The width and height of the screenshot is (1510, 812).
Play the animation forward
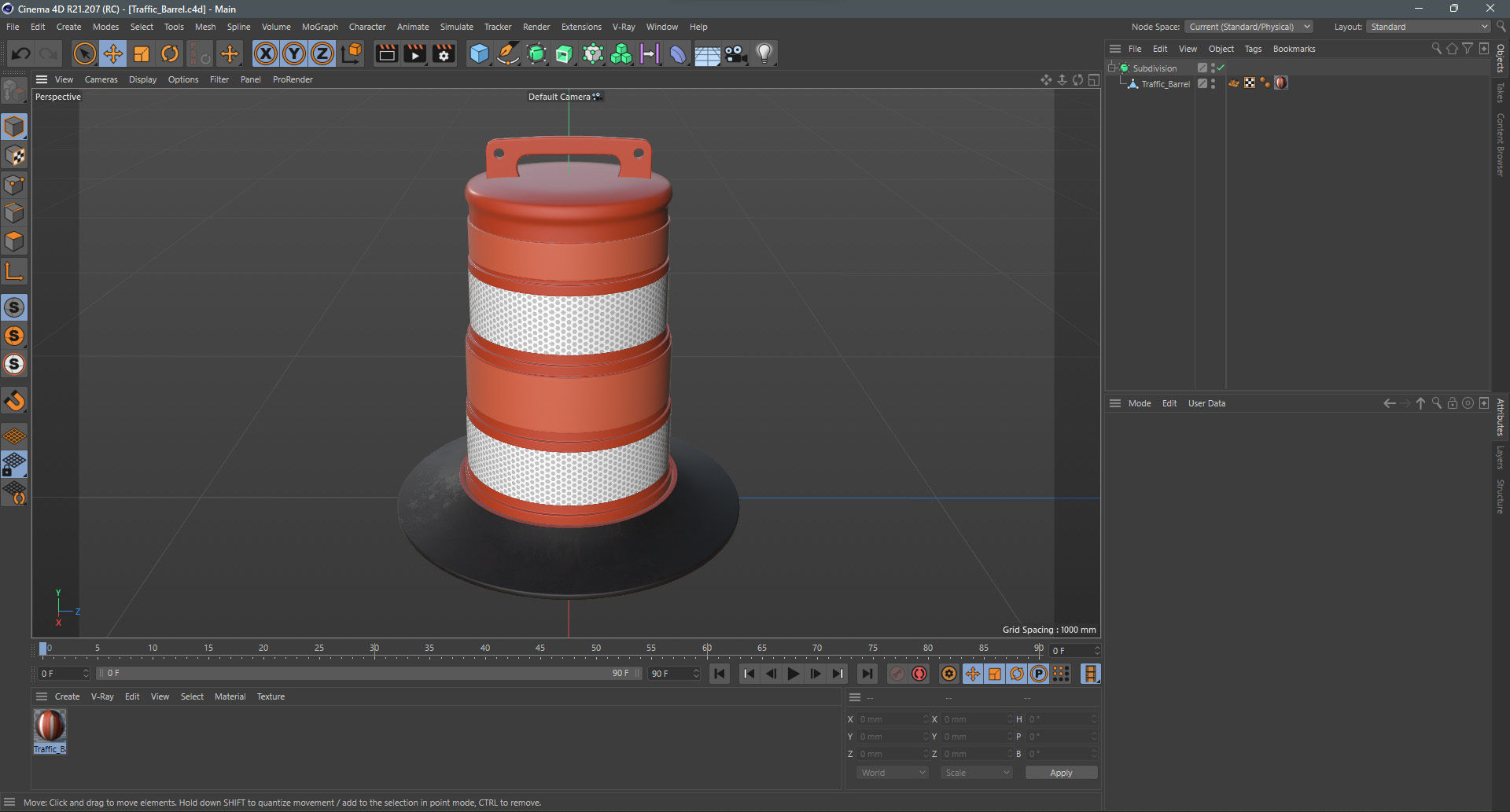[794, 674]
